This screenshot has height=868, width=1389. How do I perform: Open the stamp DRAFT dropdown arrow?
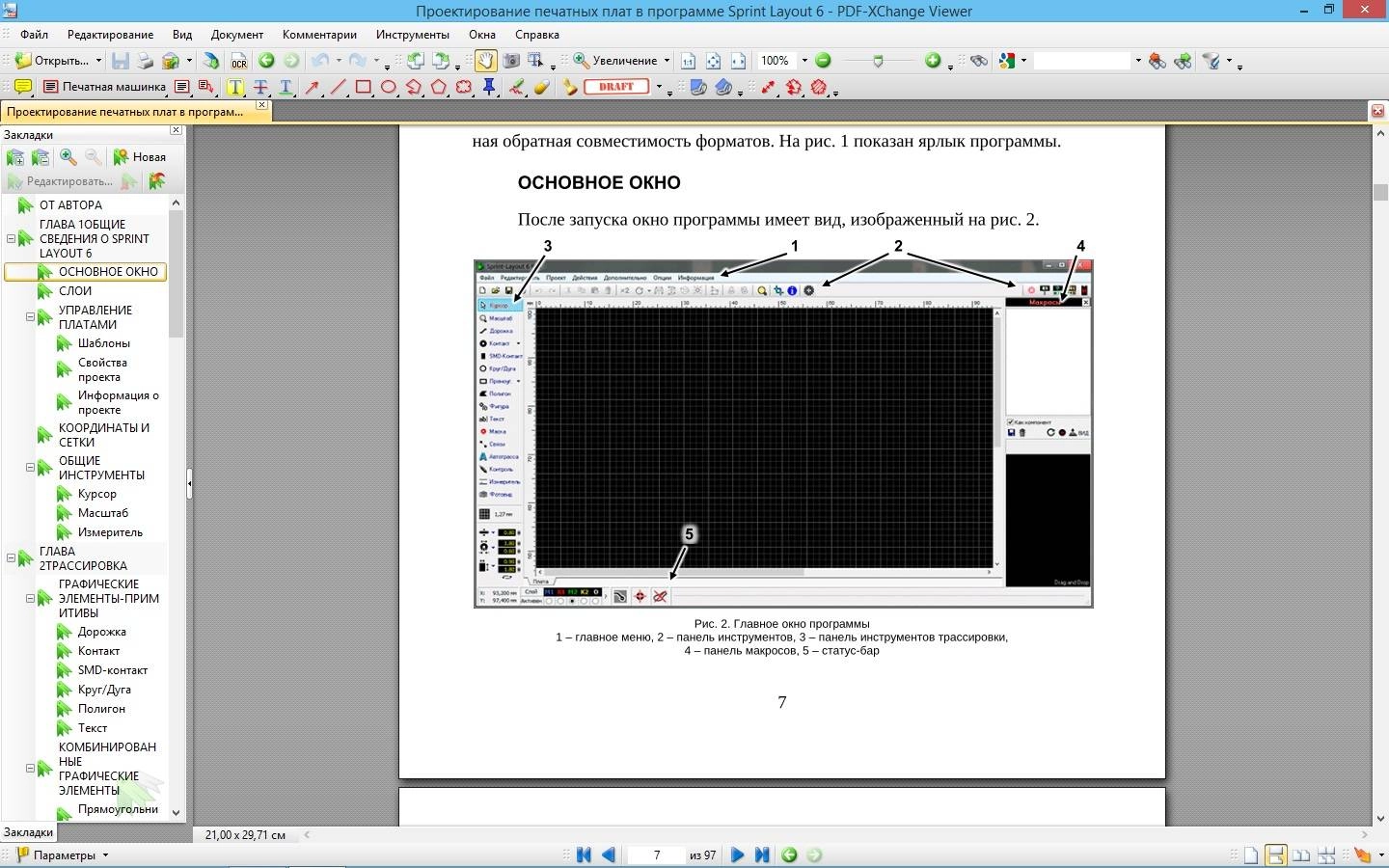tap(659, 87)
